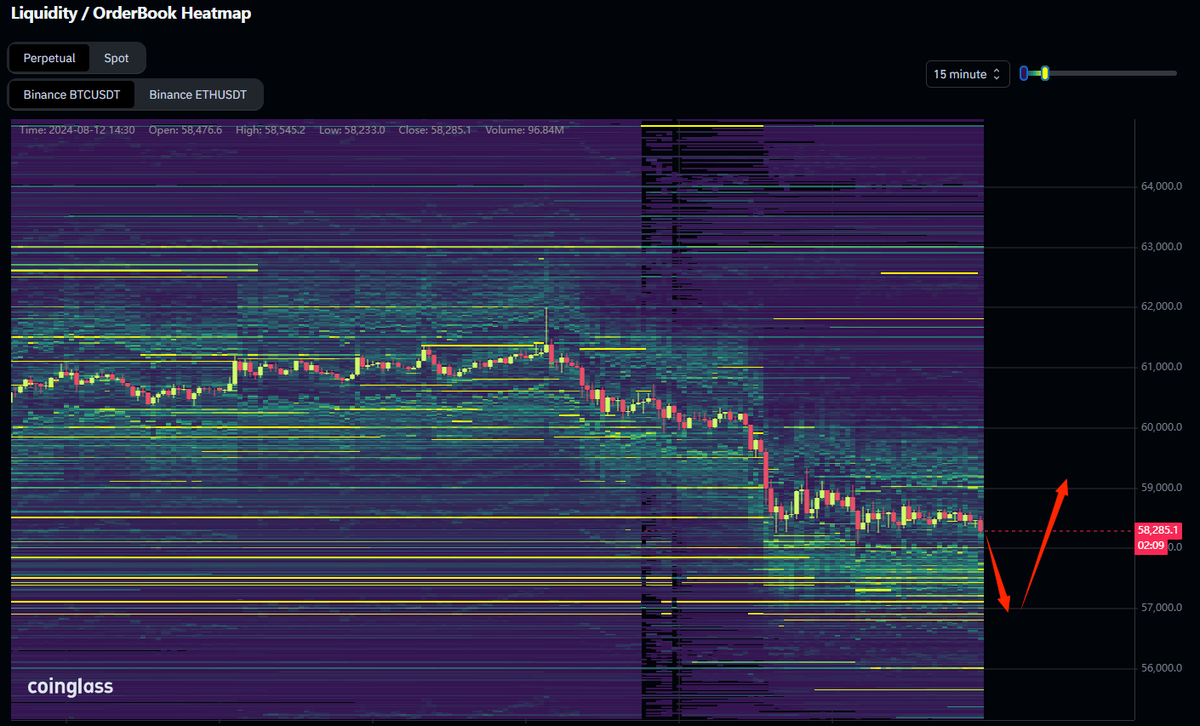The height and width of the screenshot is (726, 1200).
Task: Click the Liquidity / OrderBook Heatmap title
Action: 131,14
